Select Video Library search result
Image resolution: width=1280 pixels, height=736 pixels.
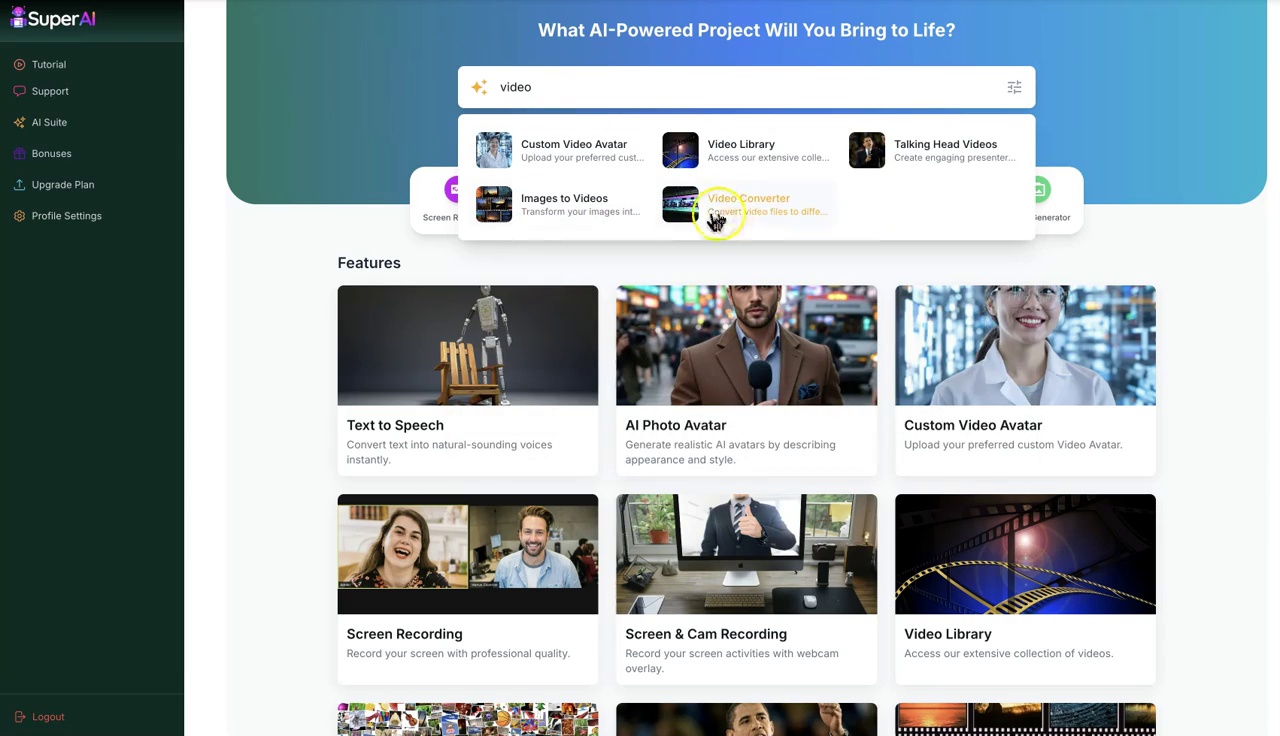746,150
